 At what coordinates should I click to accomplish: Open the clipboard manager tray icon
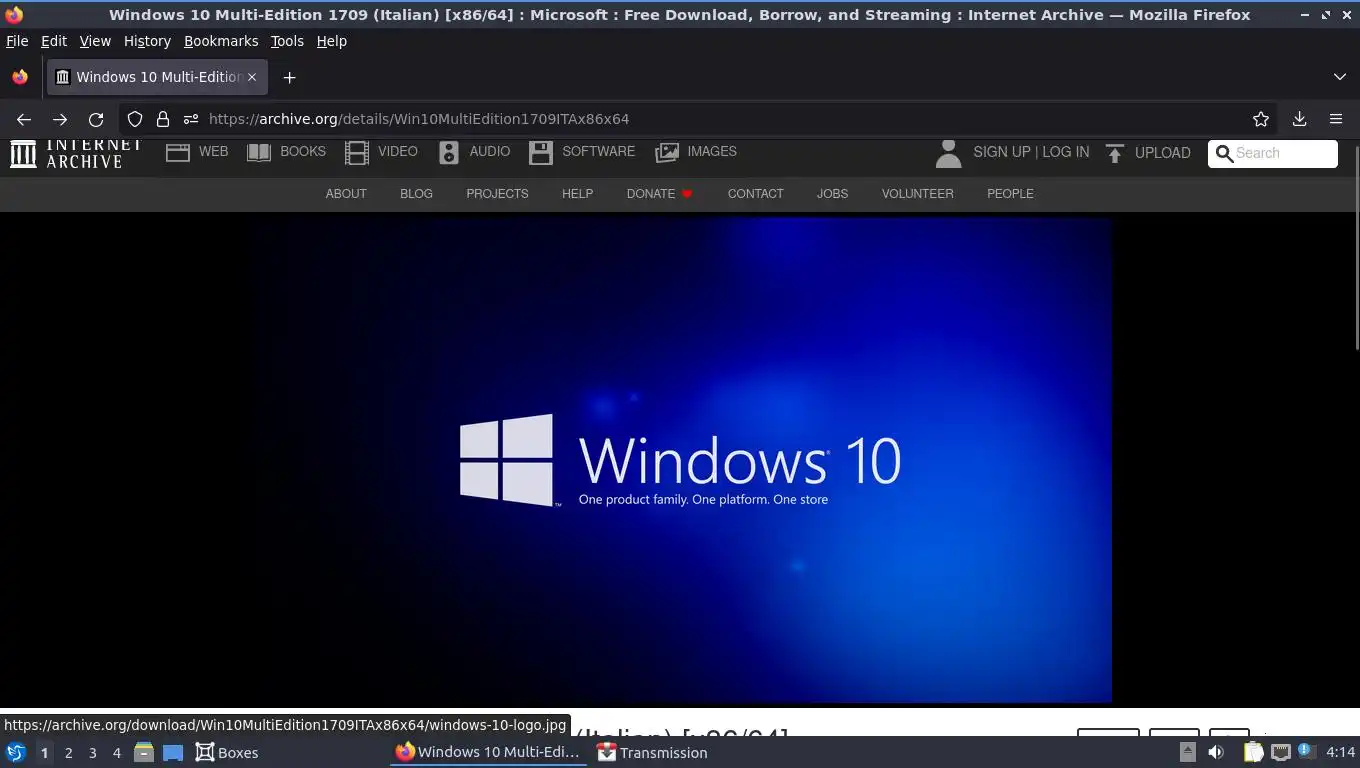click(x=1253, y=752)
